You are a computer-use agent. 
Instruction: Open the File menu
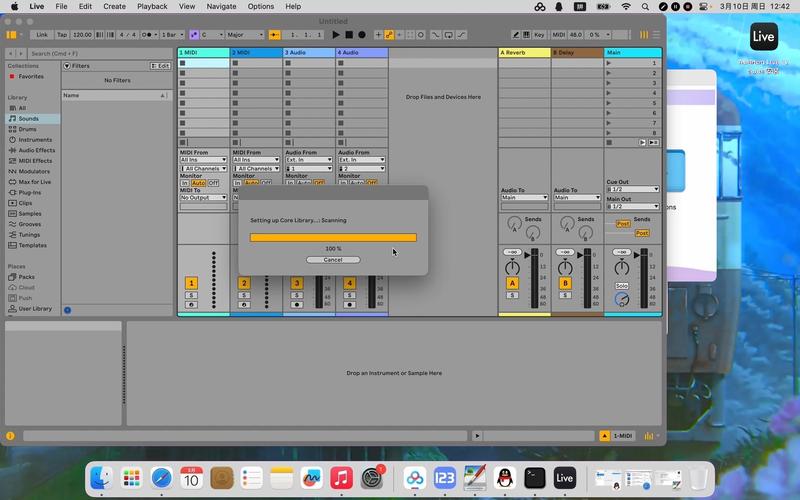pos(61,7)
